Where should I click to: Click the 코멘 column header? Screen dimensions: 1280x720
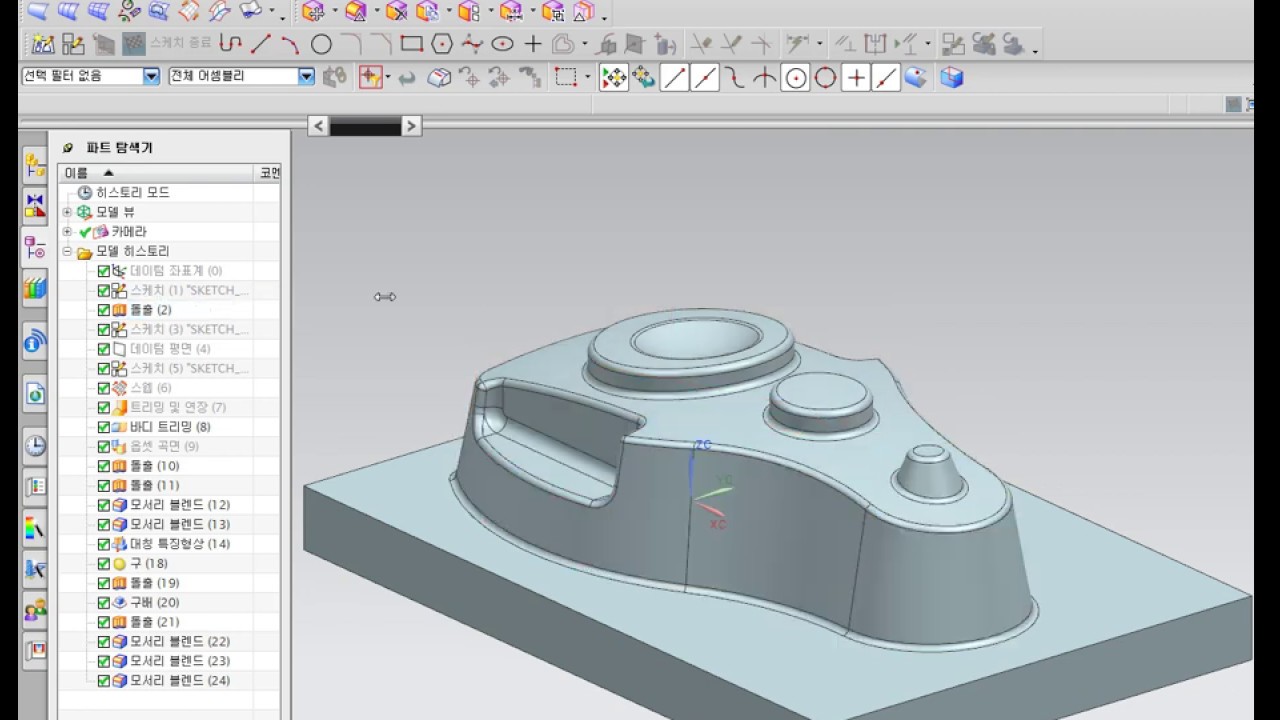269,173
